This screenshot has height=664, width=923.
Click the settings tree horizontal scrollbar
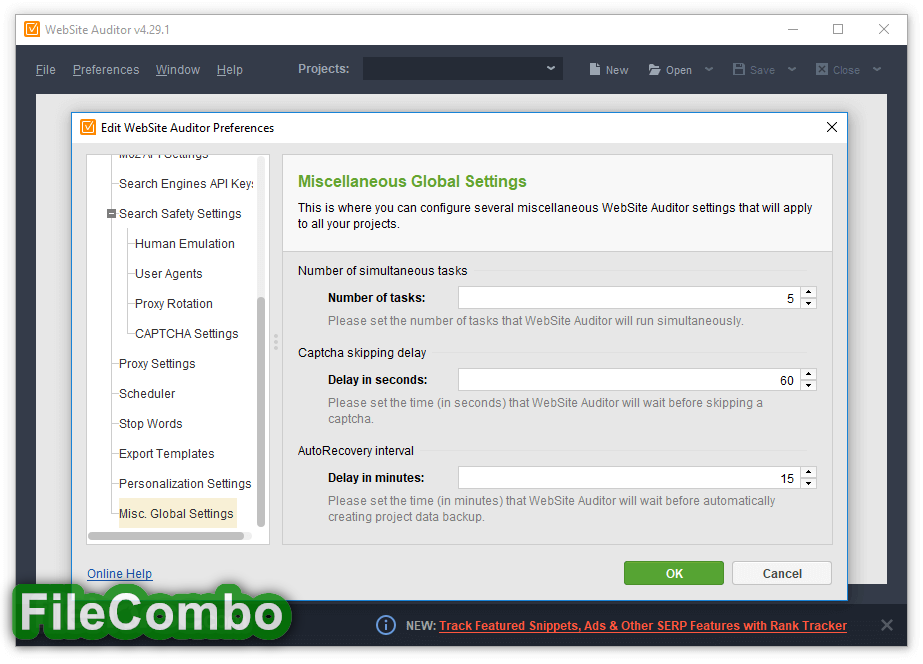pos(166,536)
